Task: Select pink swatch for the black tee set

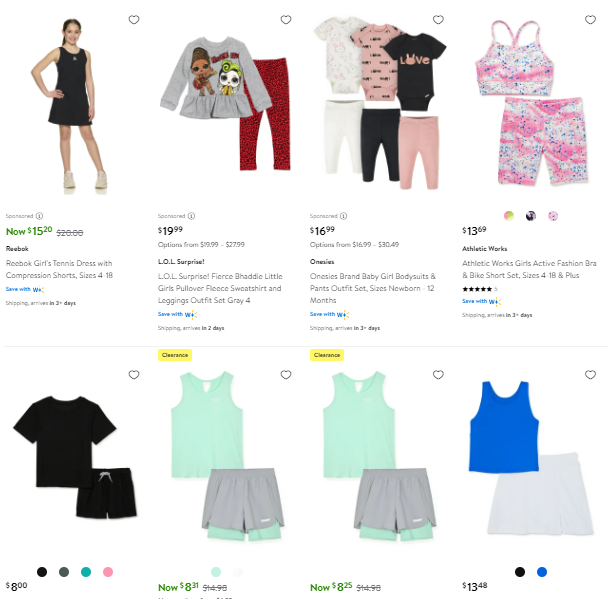Action: click(x=108, y=572)
